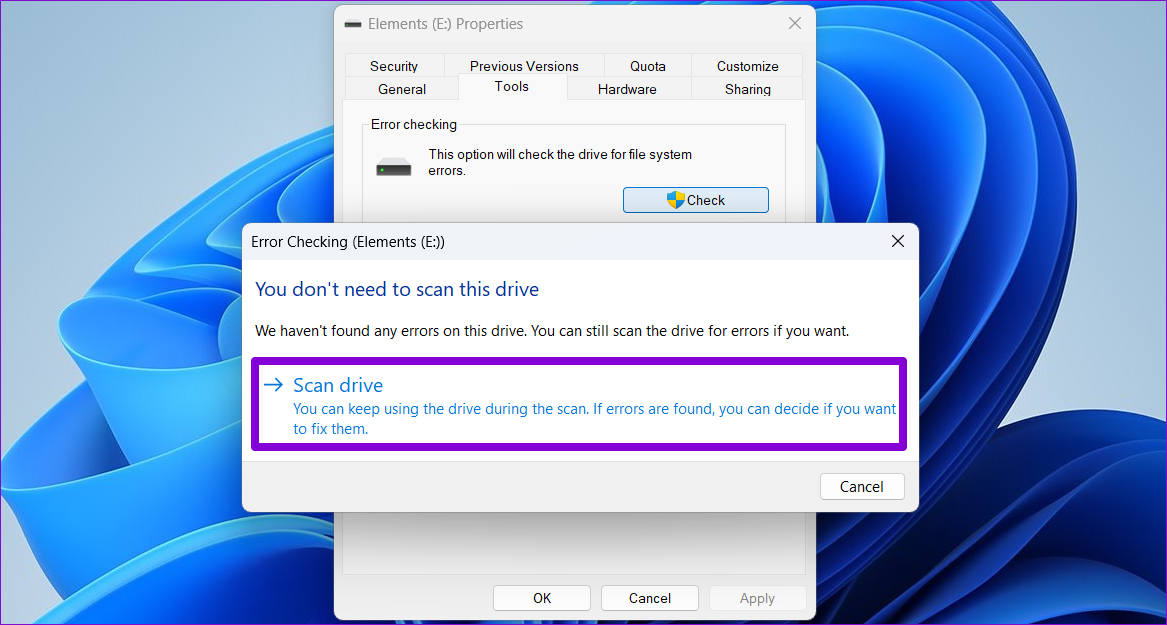The height and width of the screenshot is (625, 1167).
Task: Close the Error Checking (Elements (E:)) dialog
Action: pos(897,241)
